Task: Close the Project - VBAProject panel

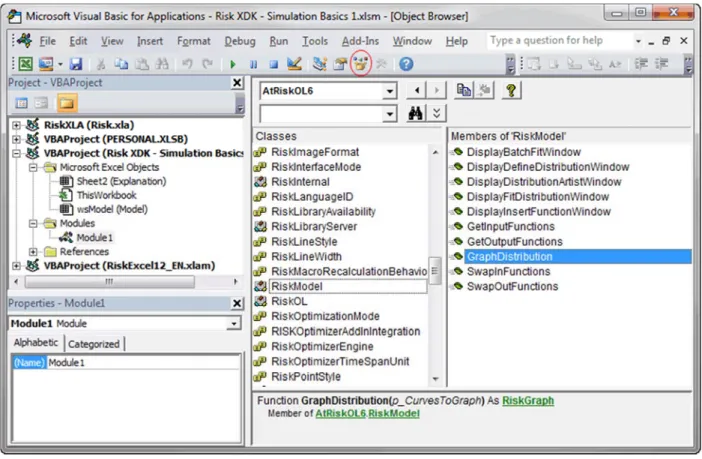Action: pos(237,83)
